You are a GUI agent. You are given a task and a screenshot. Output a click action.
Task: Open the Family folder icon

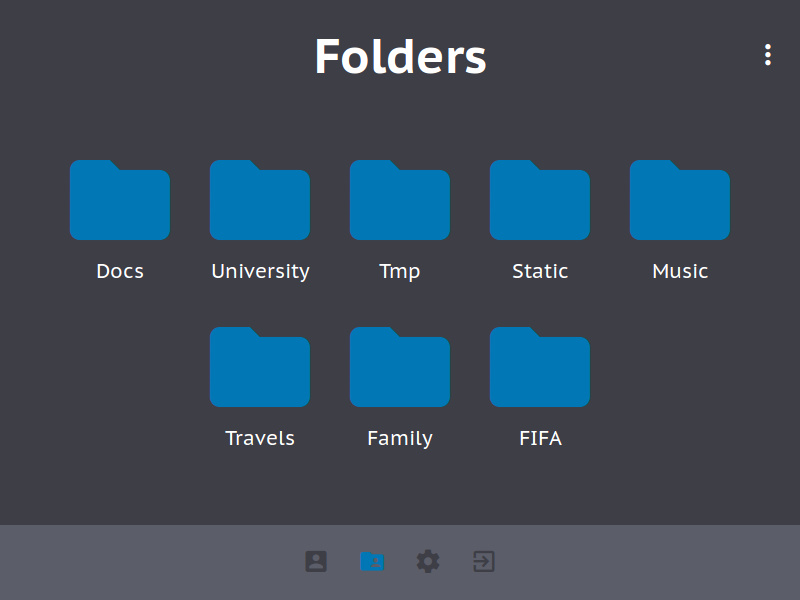(x=400, y=367)
